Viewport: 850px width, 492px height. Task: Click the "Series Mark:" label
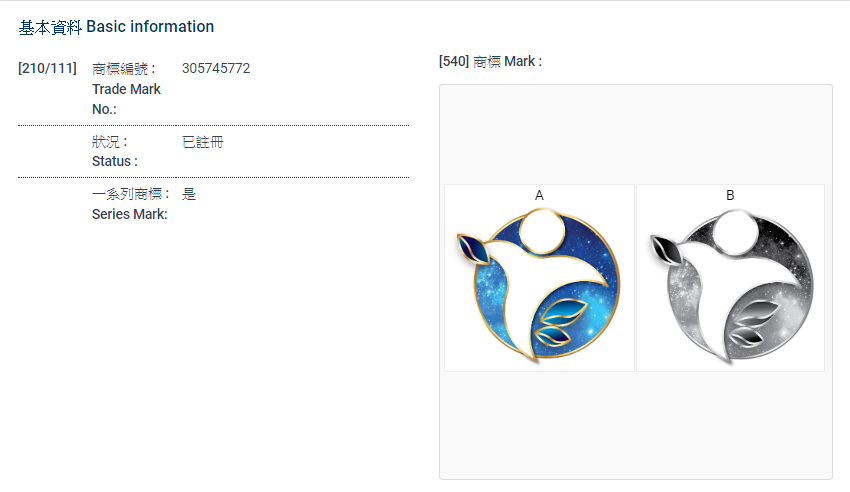[x=129, y=213]
